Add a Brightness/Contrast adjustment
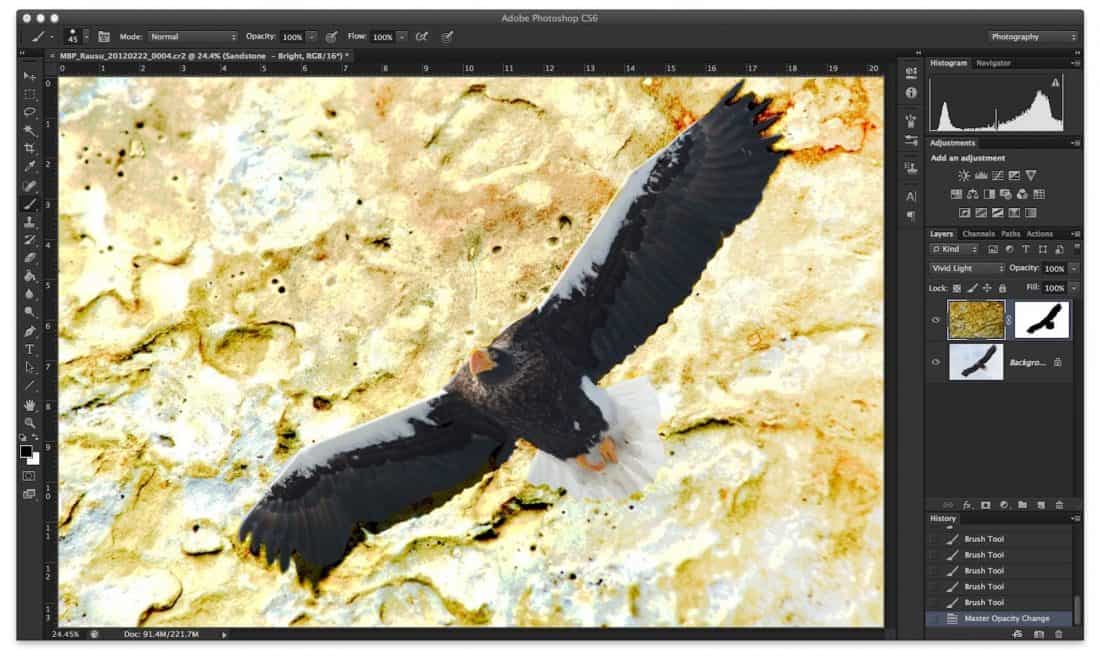The width and height of the screenshot is (1100, 661). pos(962,176)
